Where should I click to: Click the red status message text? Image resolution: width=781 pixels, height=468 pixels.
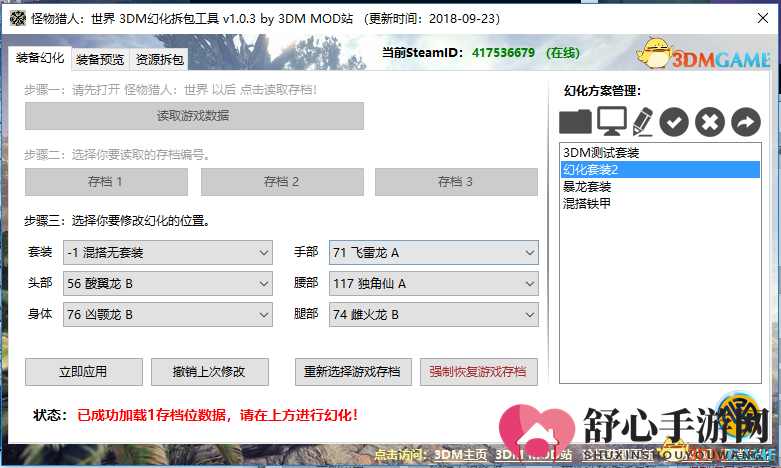(x=217, y=415)
